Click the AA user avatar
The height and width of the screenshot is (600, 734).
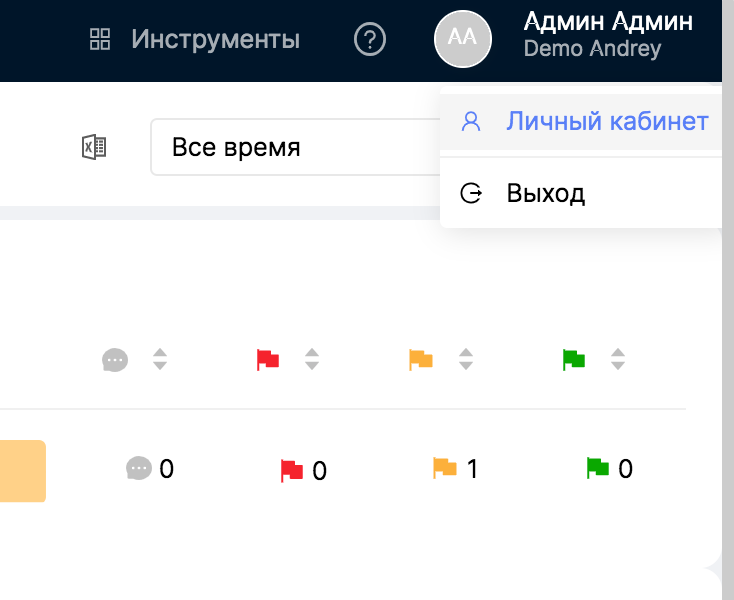[462, 40]
